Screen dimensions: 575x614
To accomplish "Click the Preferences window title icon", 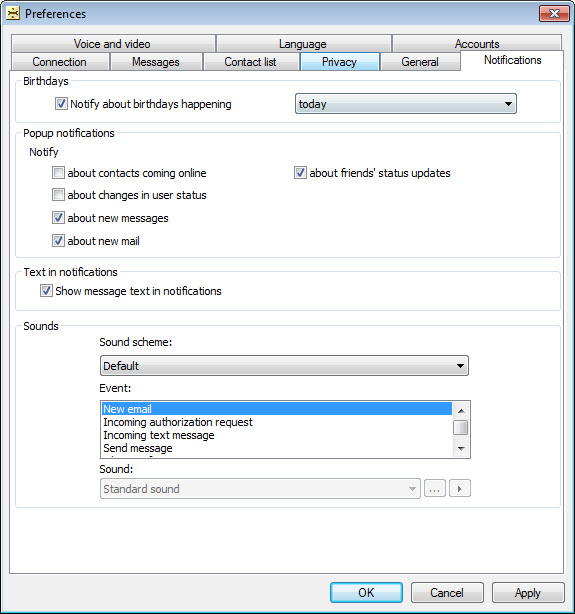I will click(x=13, y=13).
